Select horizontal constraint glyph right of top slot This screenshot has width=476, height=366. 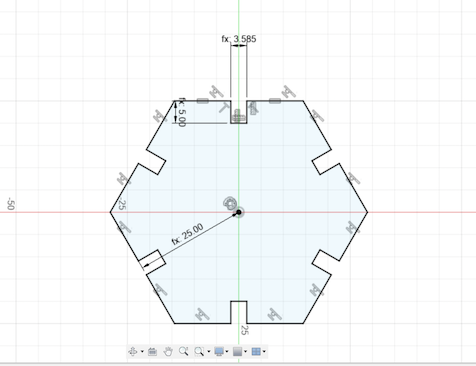[275, 101]
